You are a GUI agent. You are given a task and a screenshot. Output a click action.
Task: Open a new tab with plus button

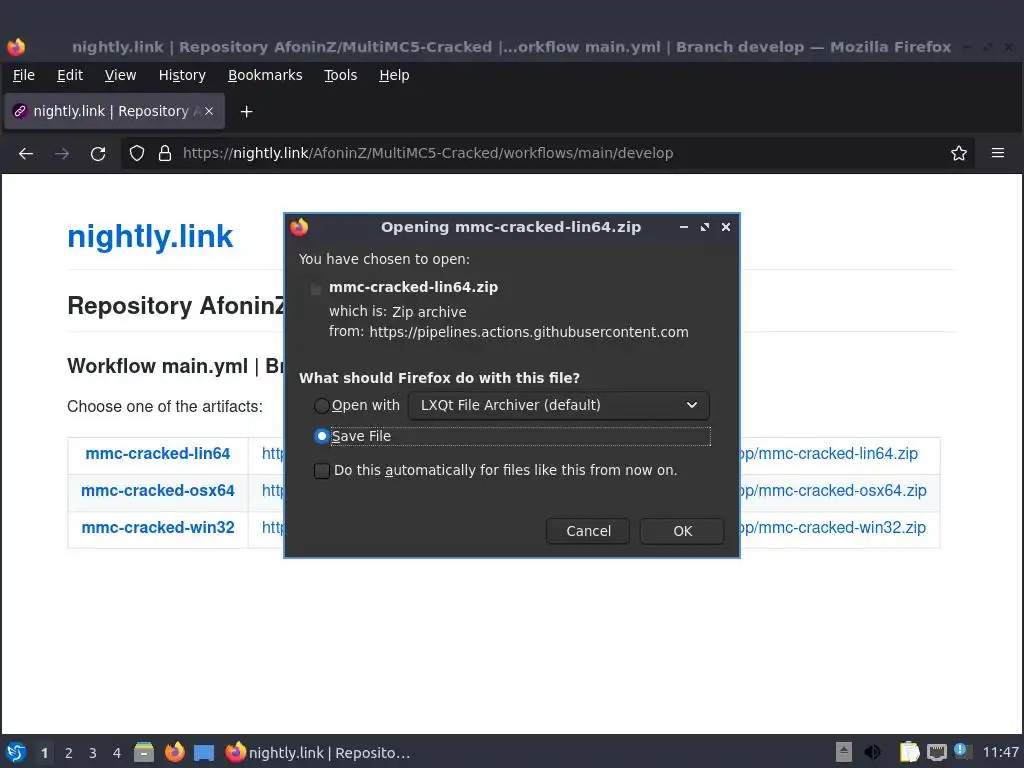tap(246, 112)
